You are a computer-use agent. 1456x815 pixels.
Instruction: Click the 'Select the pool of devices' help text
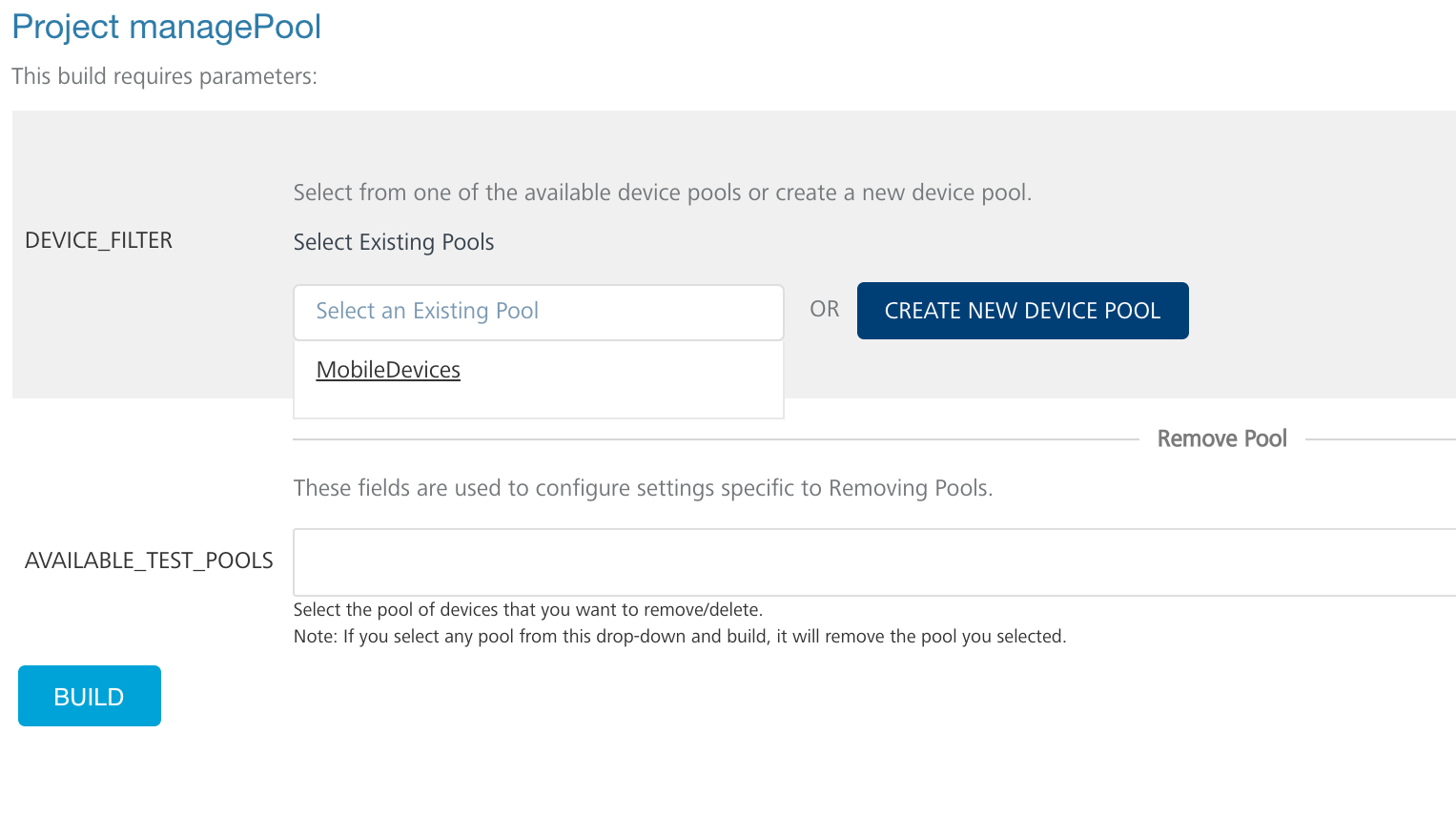[x=527, y=610]
